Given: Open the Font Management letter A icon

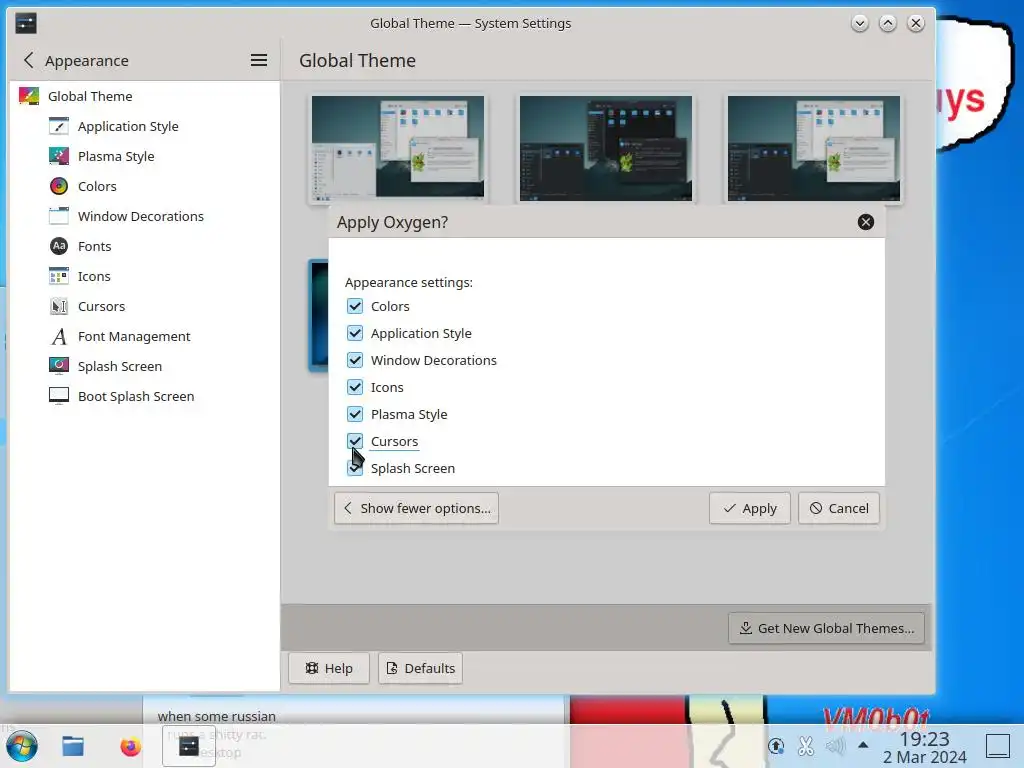Looking at the screenshot, I should [x=59, y=336].
